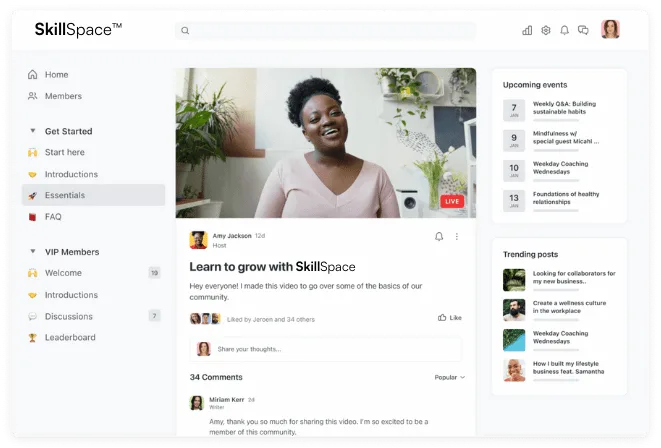Screen dimensions: 661x448
Task: Click the Home house icon
Action: [x=32, y=75]
